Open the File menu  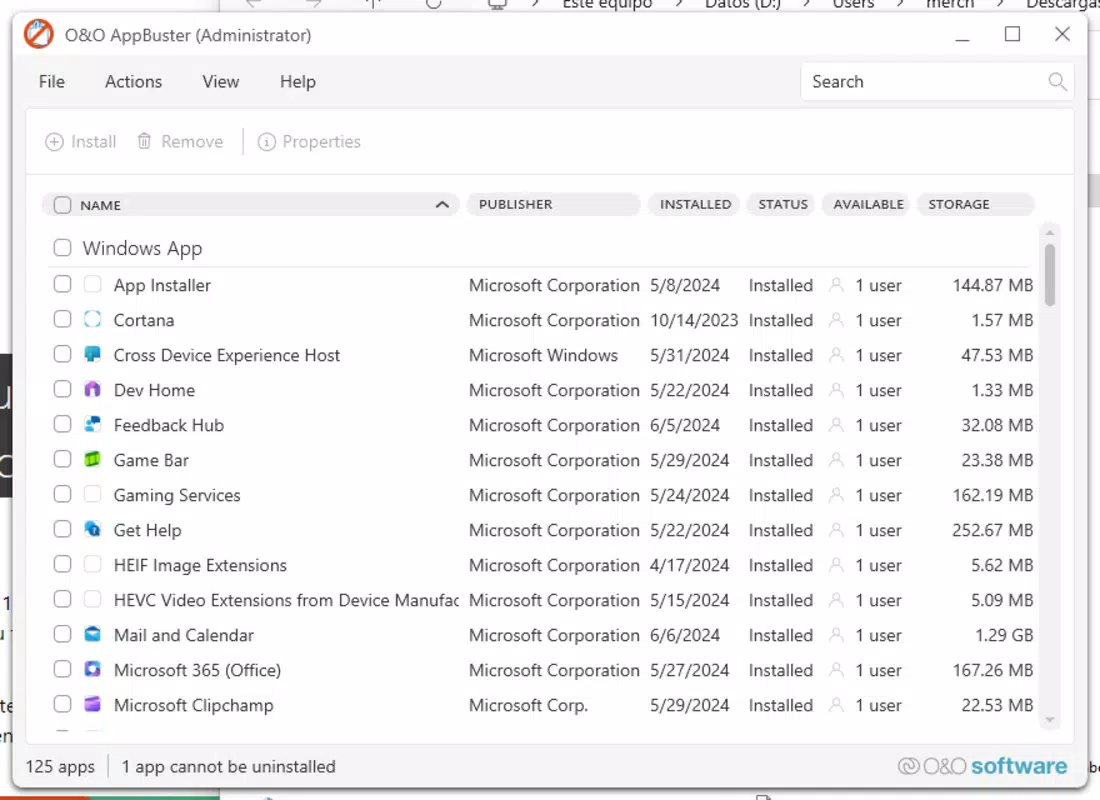coord(52,82)
